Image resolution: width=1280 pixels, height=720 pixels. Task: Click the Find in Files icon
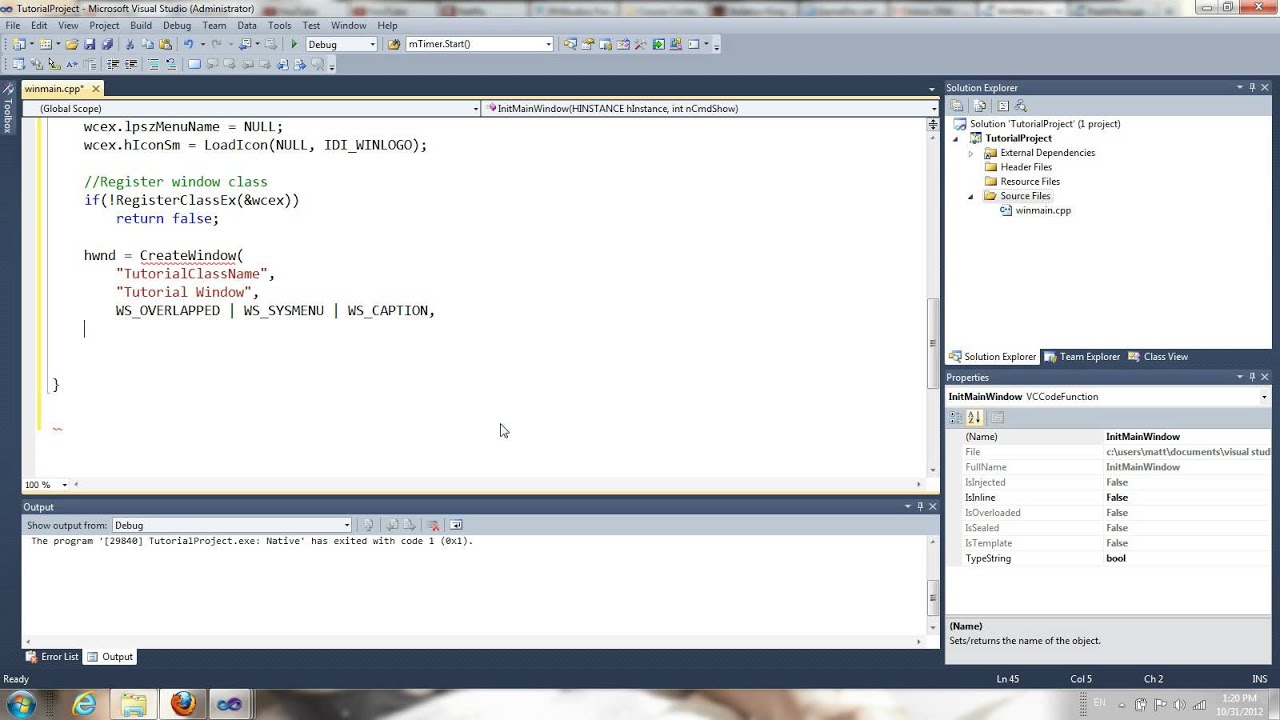click(393, 44)
